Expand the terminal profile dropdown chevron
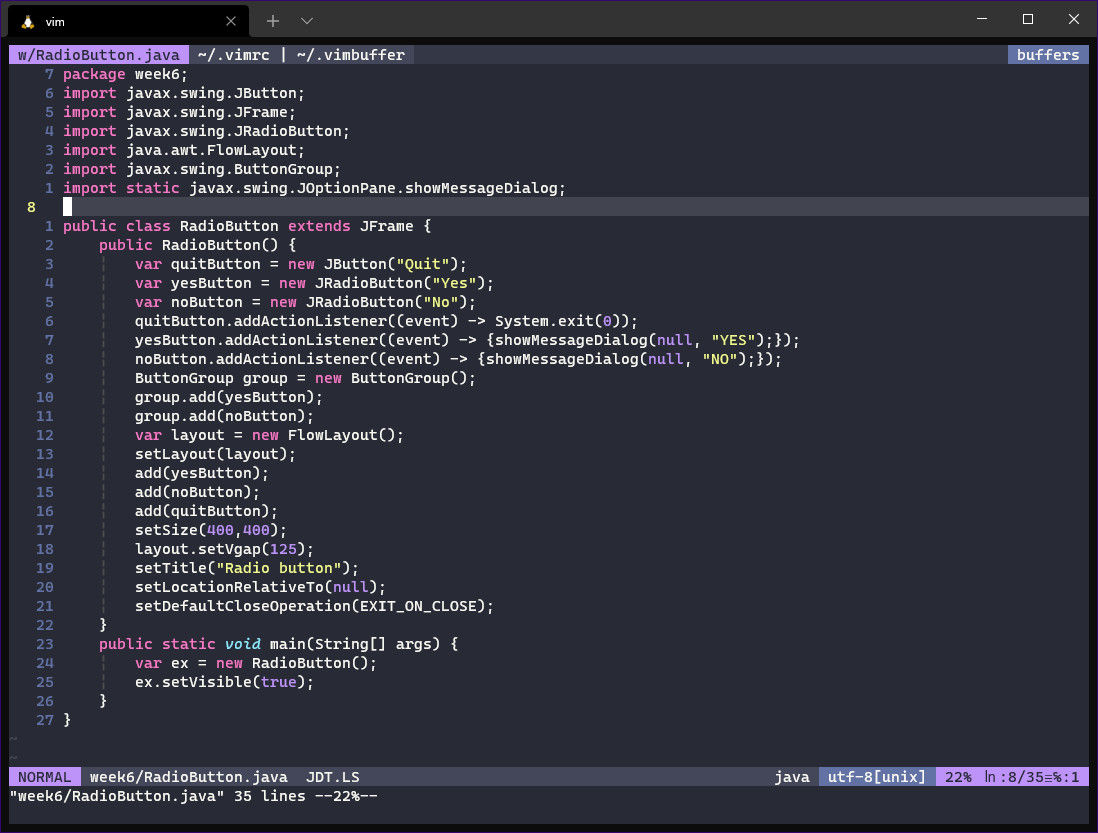Viewport: 1098px width, 833px height. [x=307, y=20]
